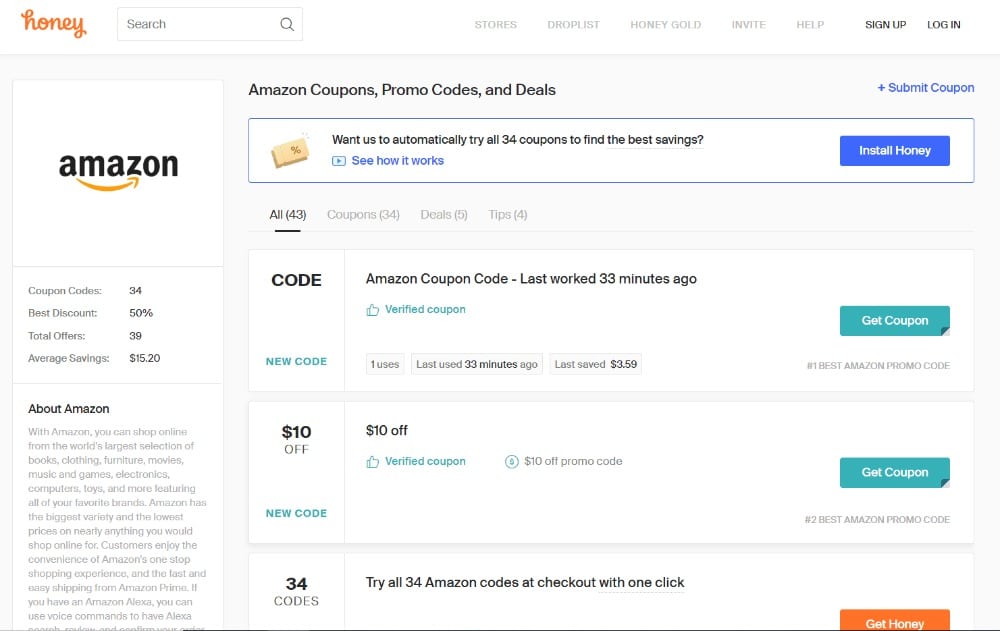Select the Deals (5) tab
The image size is (1000, 631).
[443, 215]
